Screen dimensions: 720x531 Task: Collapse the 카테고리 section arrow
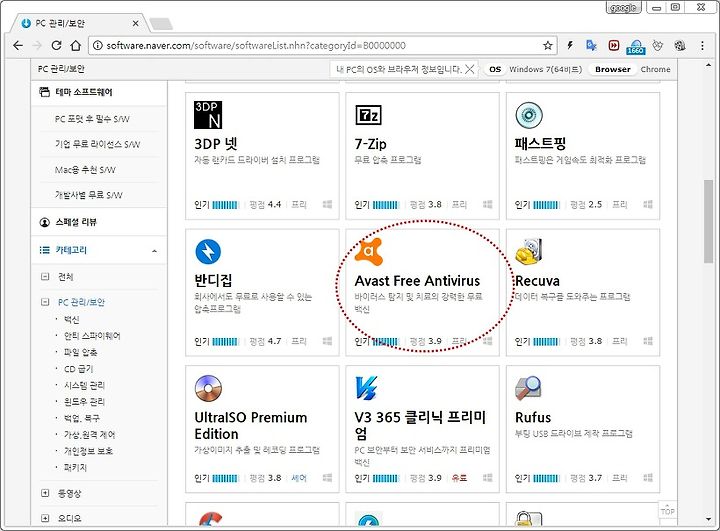click(154, 251)
